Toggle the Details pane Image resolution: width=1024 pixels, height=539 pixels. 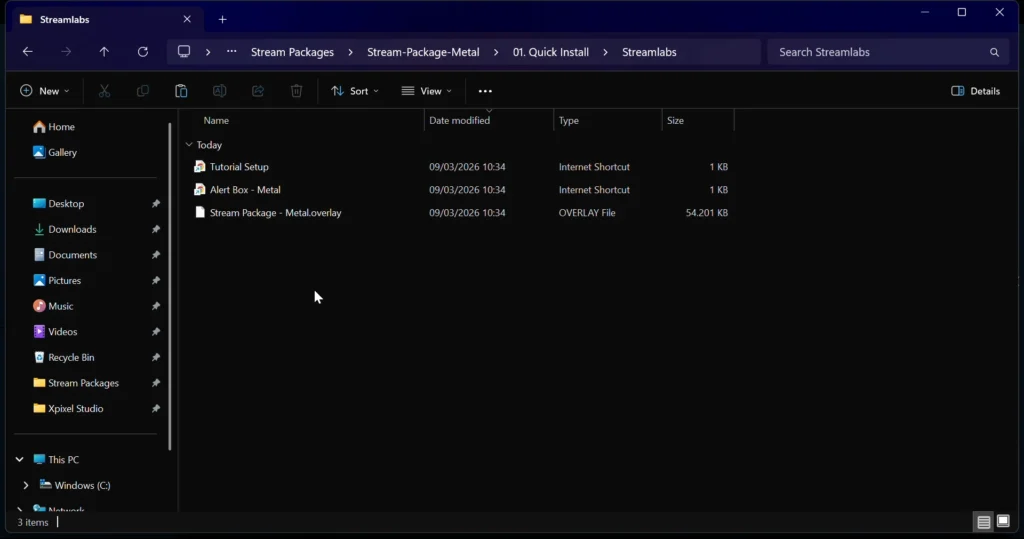pyautogui.click(x=975, y=91)
